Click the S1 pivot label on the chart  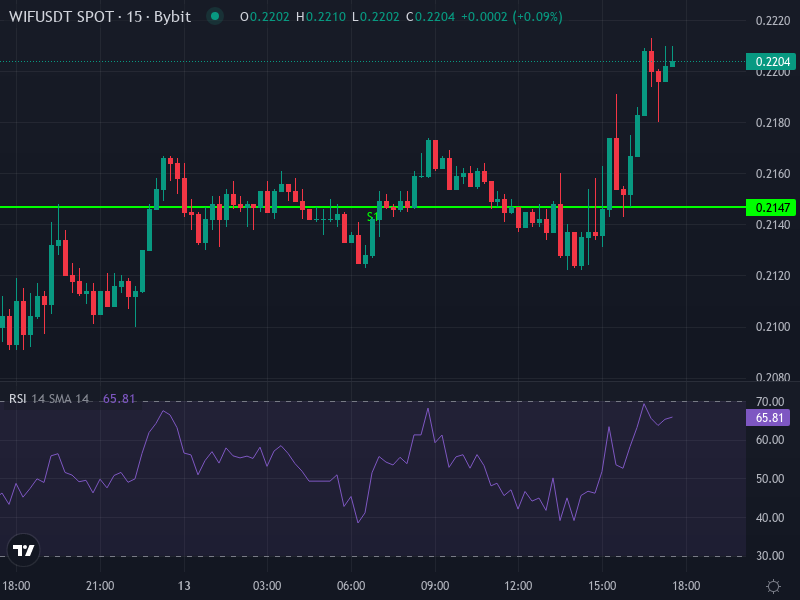(372, 215)
